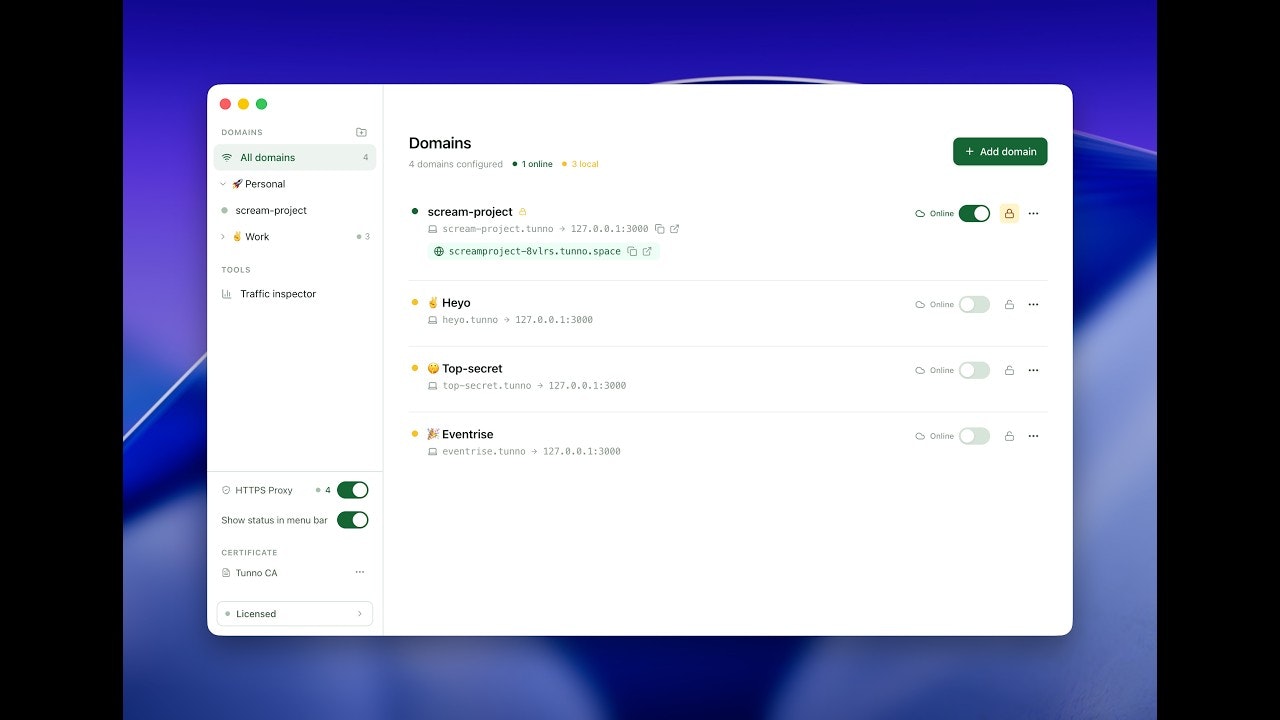This screenshot has width=1280, height=720.
Task: Click the Eventrise domain title
Action: pos(468,434)
